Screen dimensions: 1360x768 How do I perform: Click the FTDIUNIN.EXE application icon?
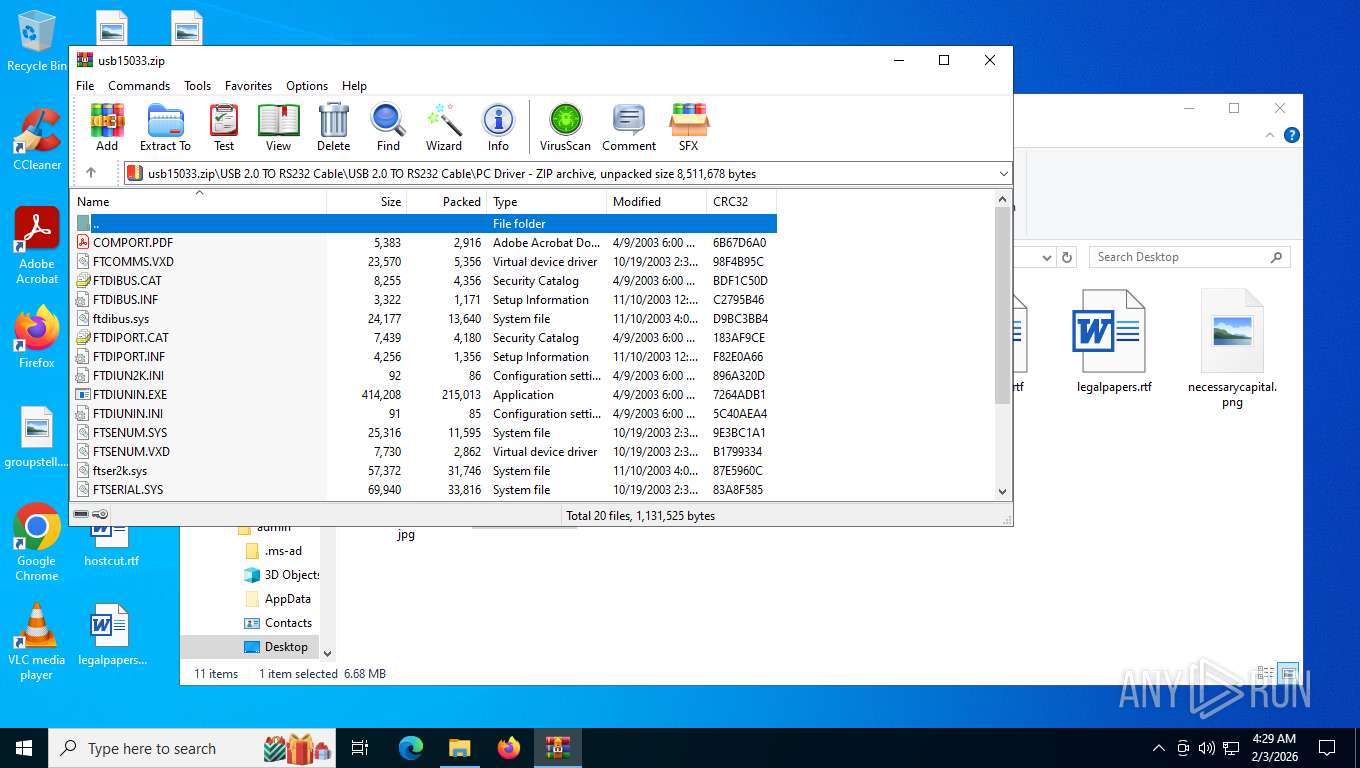pos(84,394)
